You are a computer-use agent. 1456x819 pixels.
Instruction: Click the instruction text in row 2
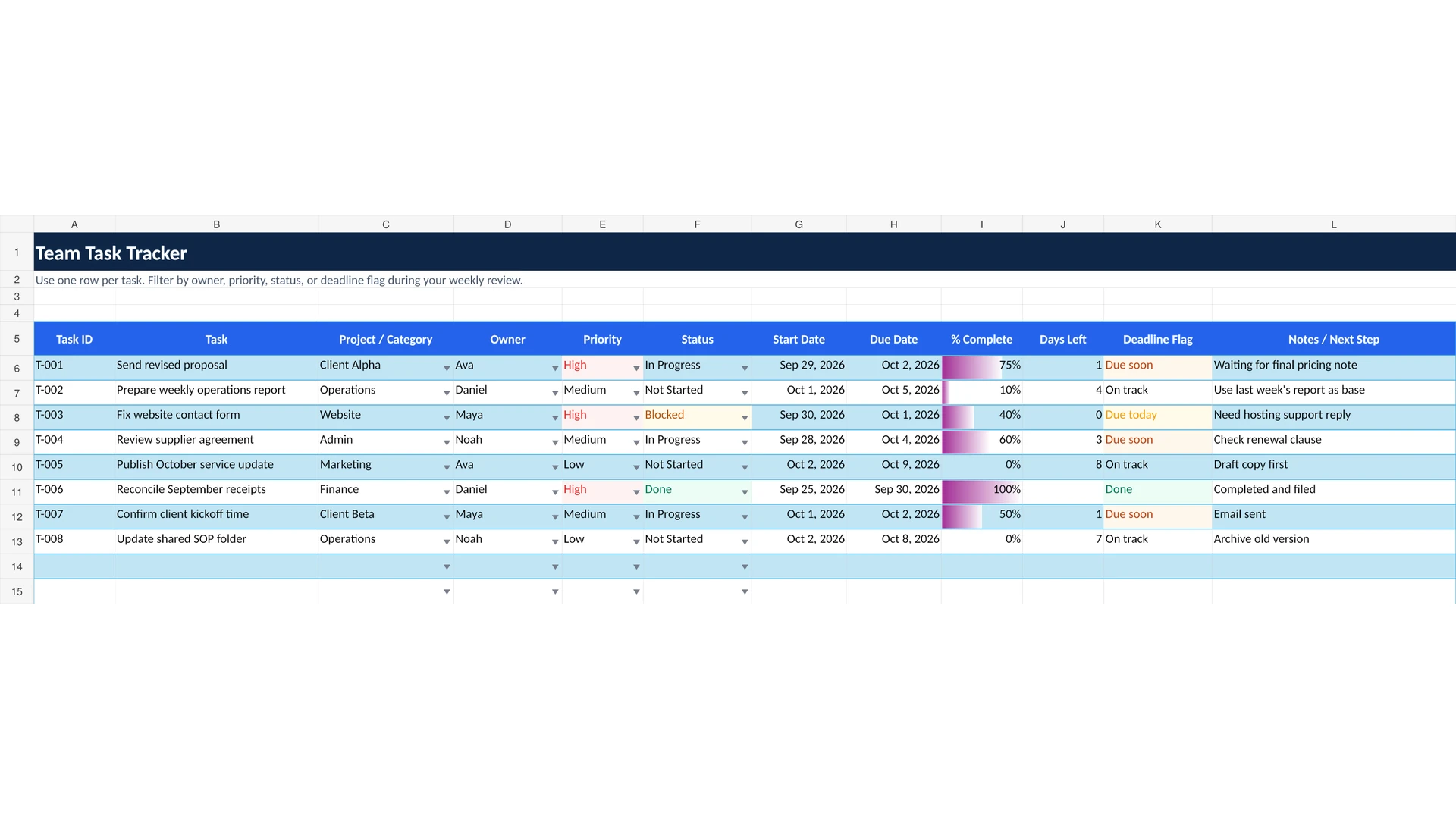(279, 280)
